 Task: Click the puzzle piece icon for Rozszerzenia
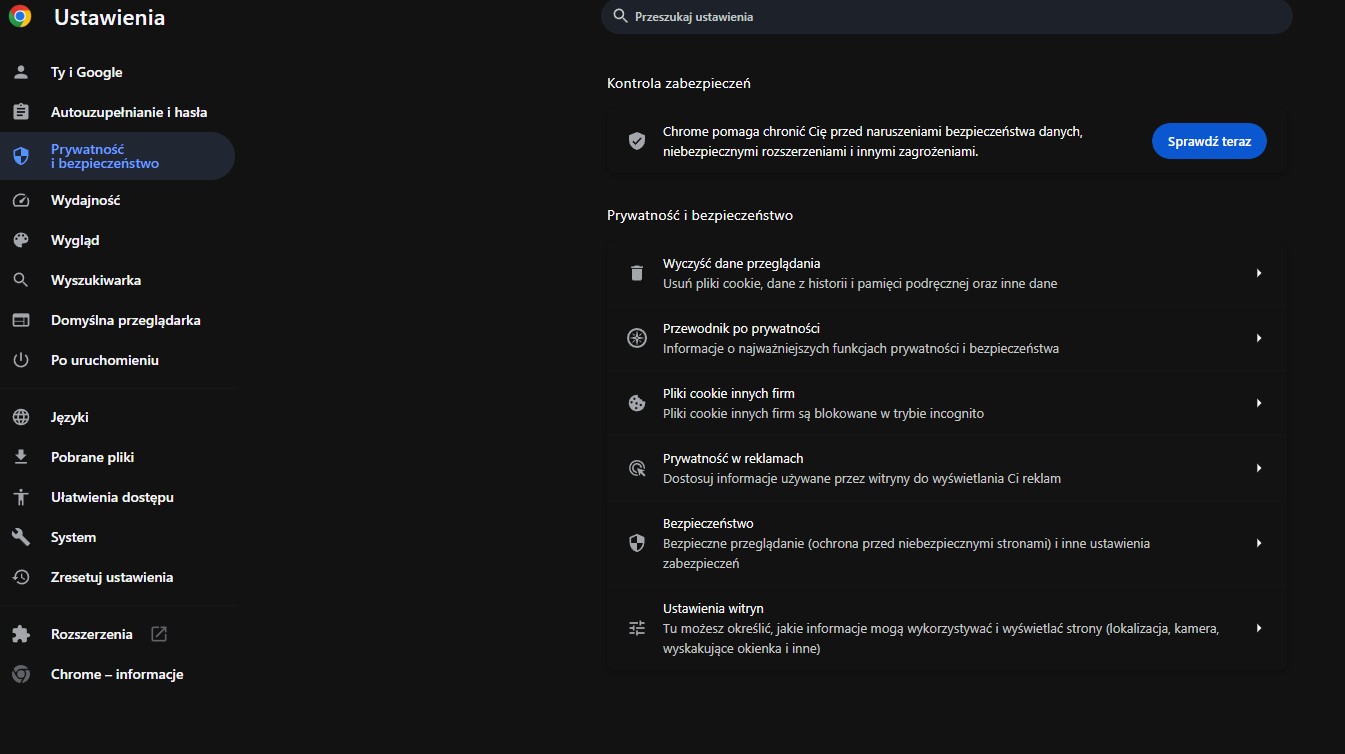(21, 634)
